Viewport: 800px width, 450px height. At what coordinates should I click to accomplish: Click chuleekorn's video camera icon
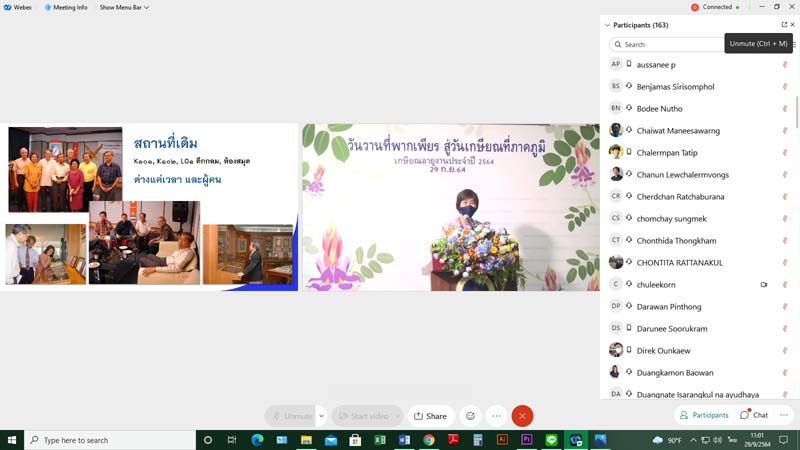(x=764, y=285)
